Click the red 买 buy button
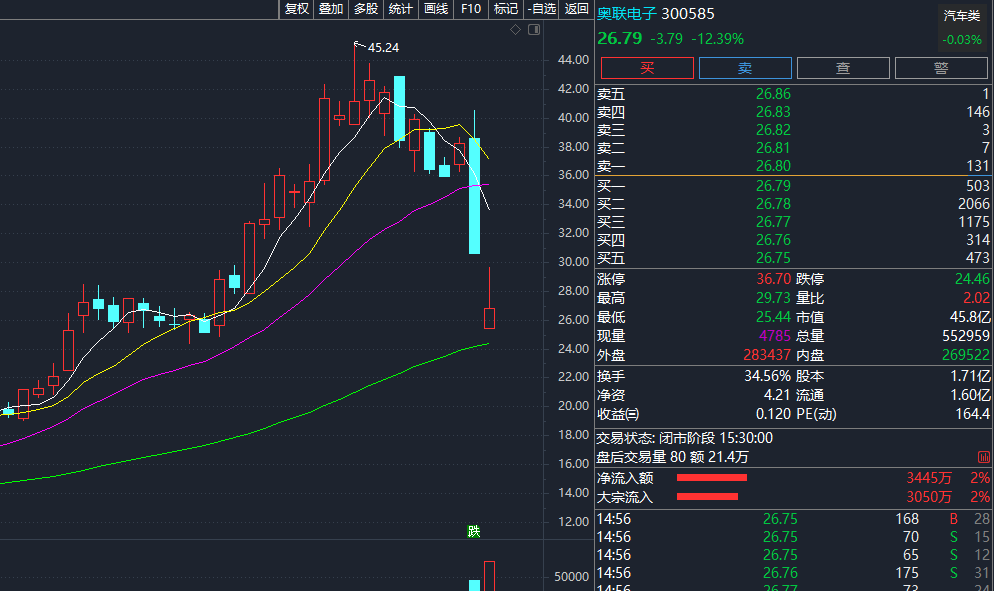This screenshot has height=591, width=994. (x=647, y=68)
